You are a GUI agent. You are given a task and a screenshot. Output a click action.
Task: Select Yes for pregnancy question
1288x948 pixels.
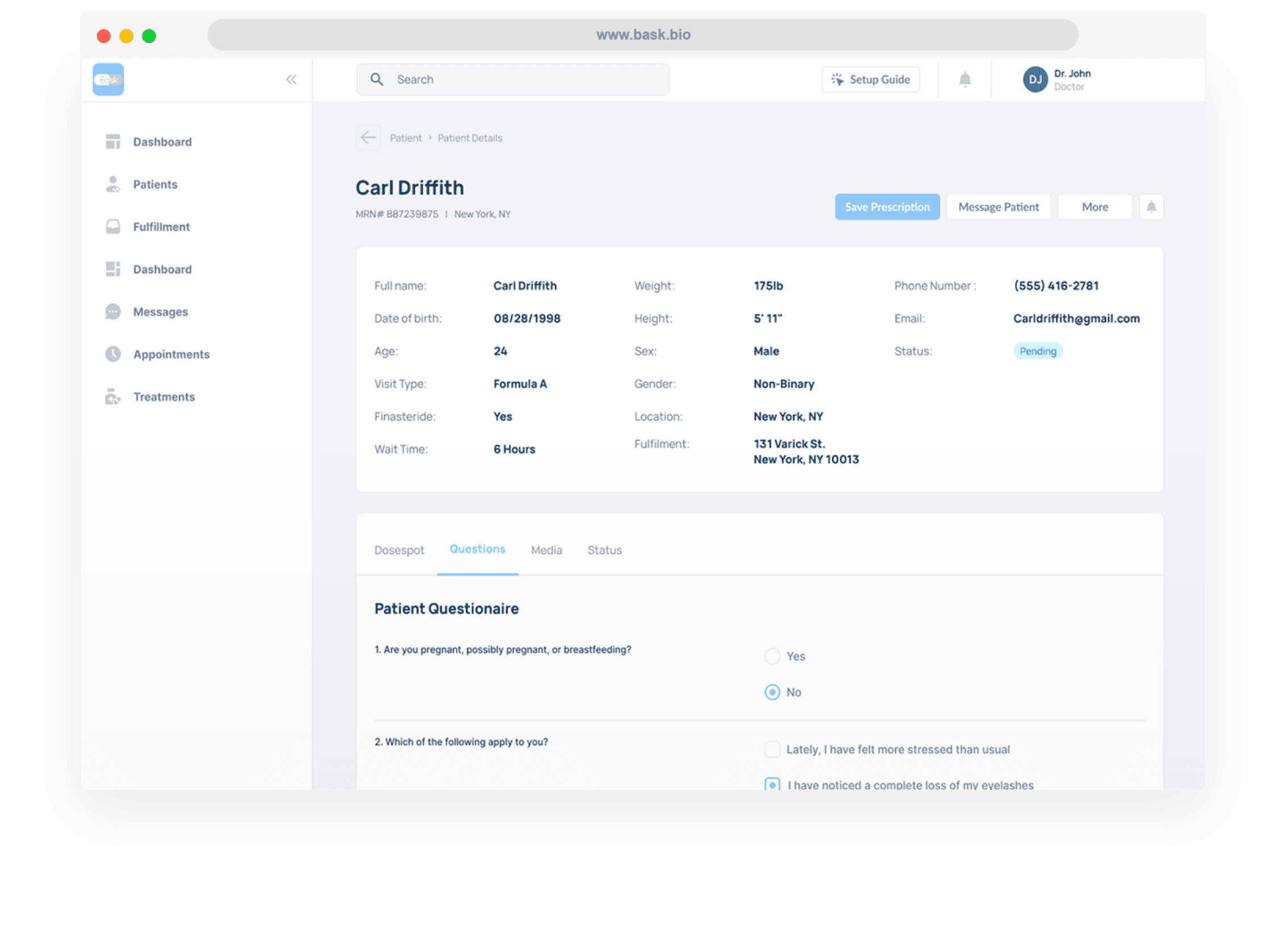772,656
